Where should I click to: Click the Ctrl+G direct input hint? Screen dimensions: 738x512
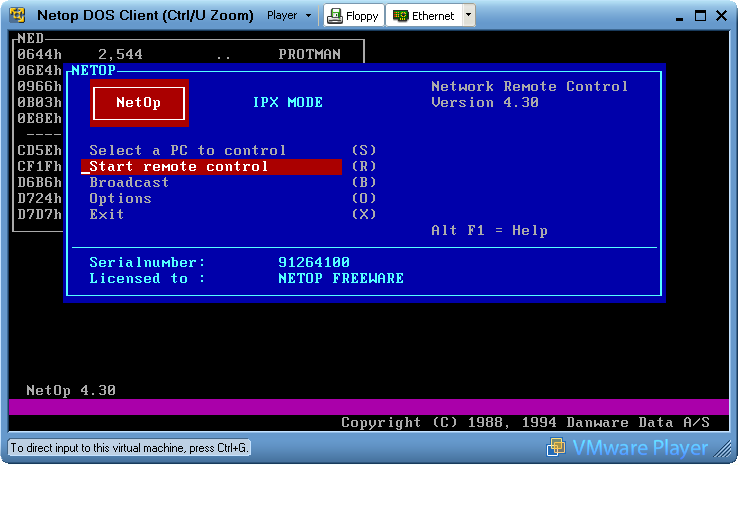tap(129, 448)
